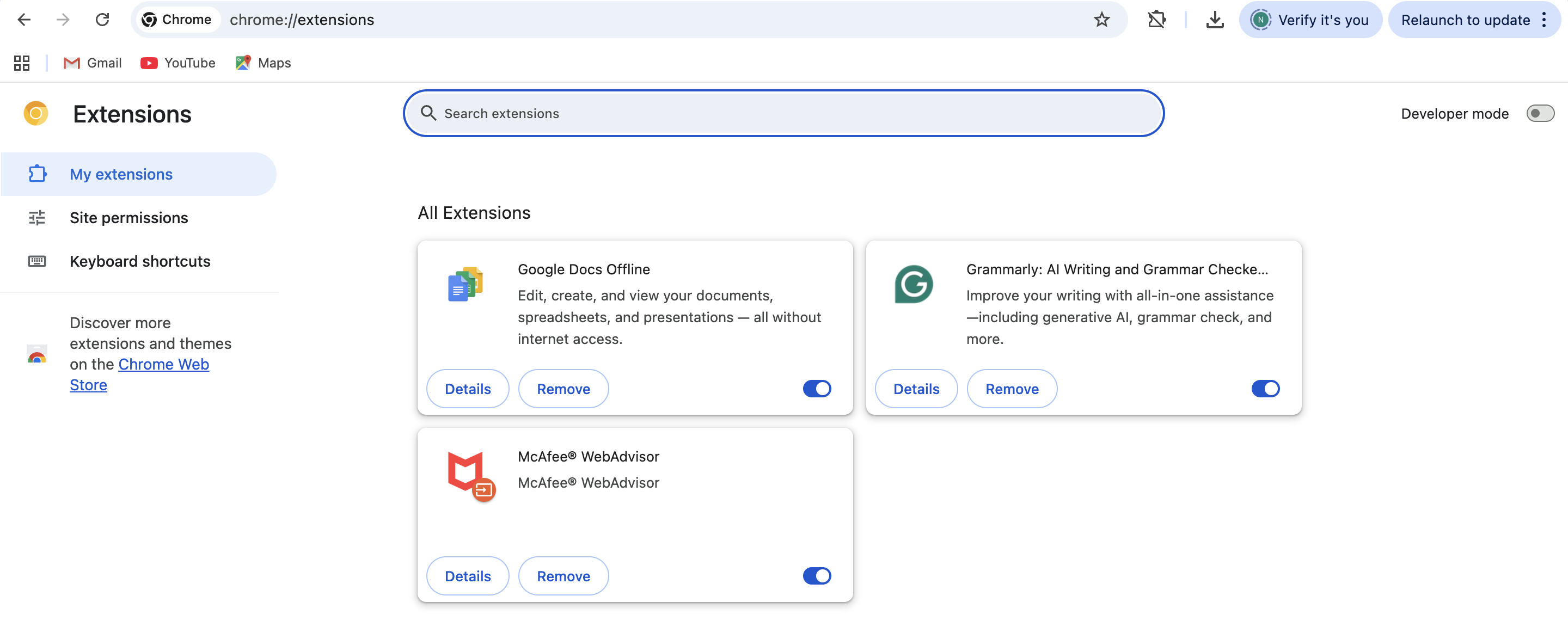Follow the Chrome Web Store link

pos(163,364)
